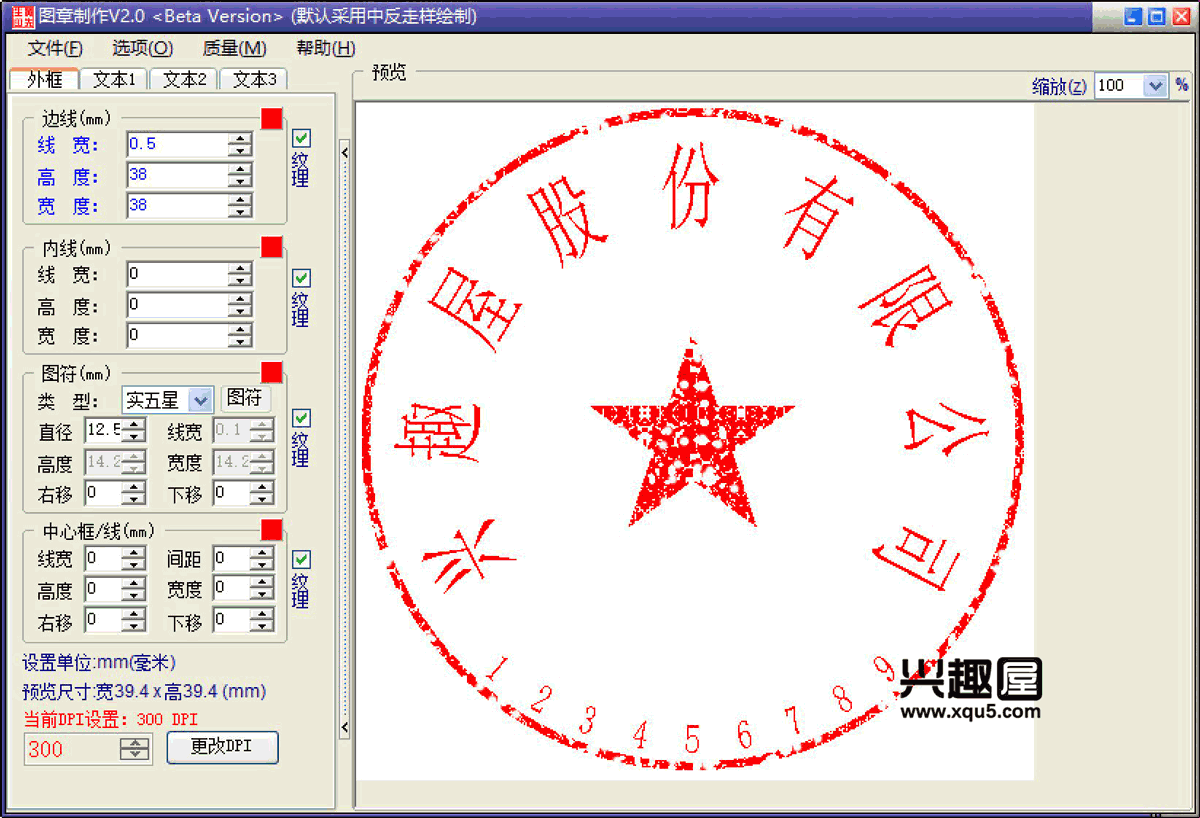Click the lower panel collapse arrow on splitter
Image resolution: width=1200 pixels, height=818 pixels.
[344, 727]
